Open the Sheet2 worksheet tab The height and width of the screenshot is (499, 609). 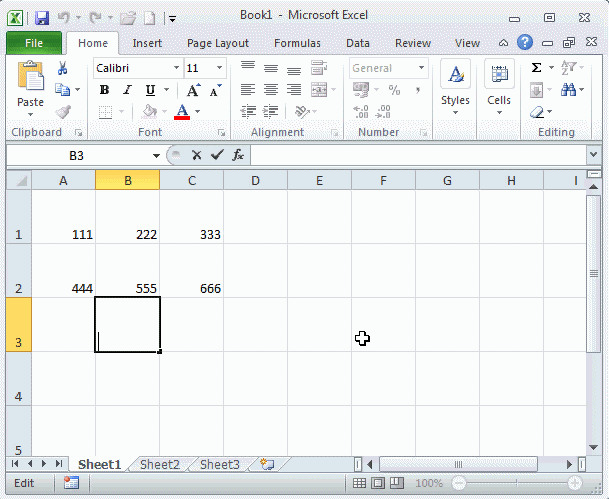pyautogui.click(x=160, y=465)
